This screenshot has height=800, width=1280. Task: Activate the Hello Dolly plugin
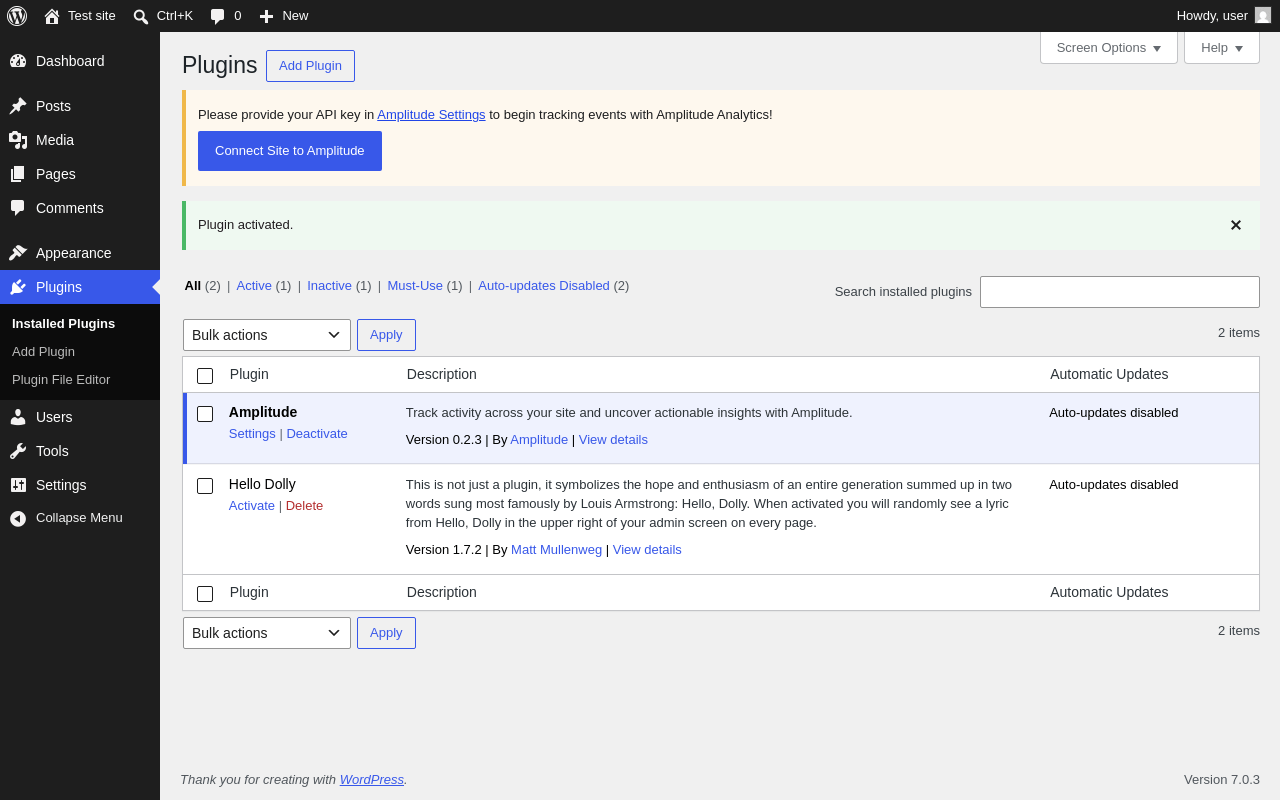click(x=252, y=506)
